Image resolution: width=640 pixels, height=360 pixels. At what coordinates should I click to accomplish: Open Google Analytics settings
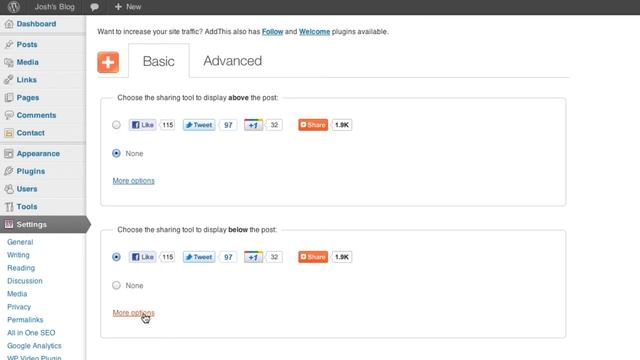(34, 346)
